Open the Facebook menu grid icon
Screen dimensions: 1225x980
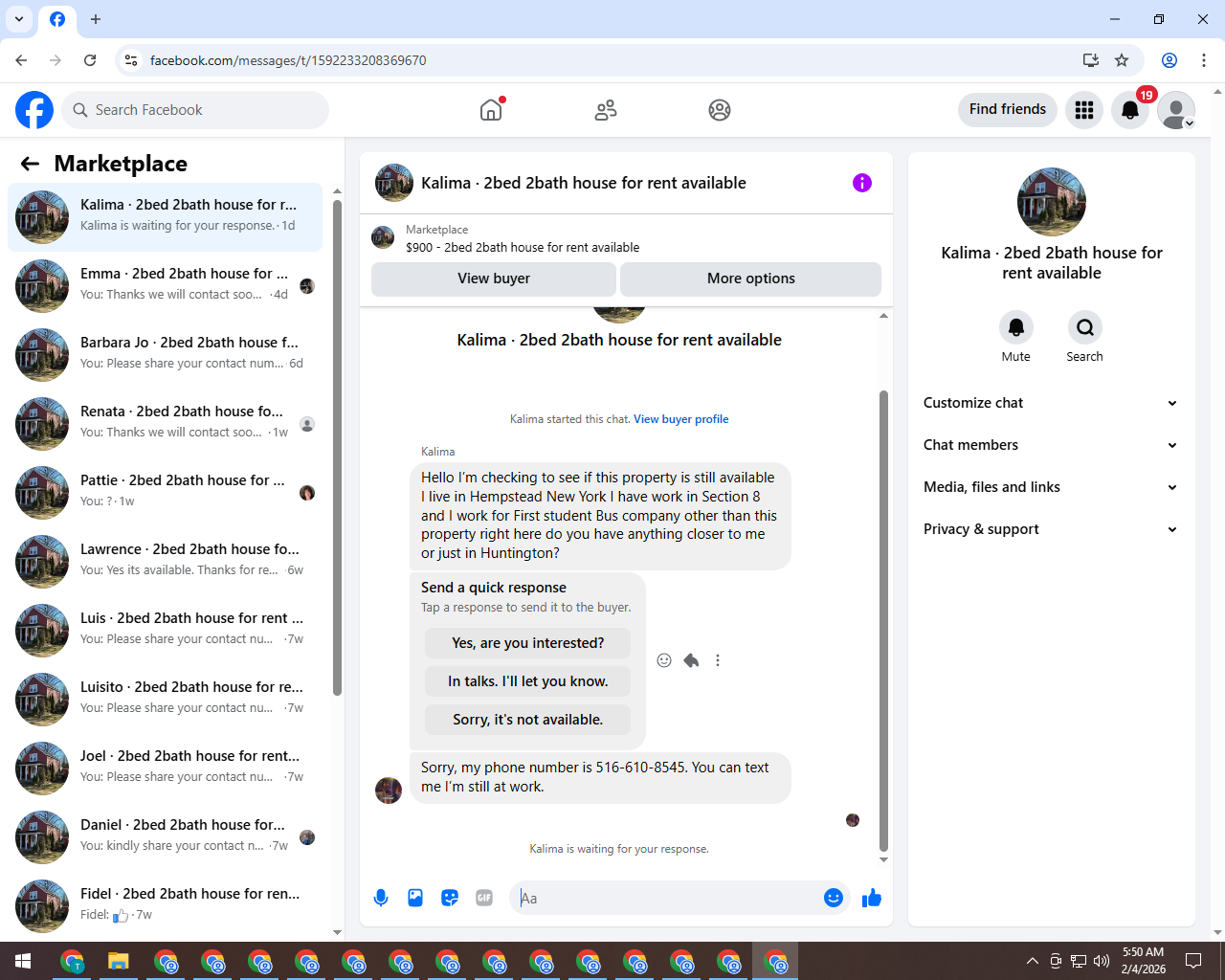[1084, 110]
